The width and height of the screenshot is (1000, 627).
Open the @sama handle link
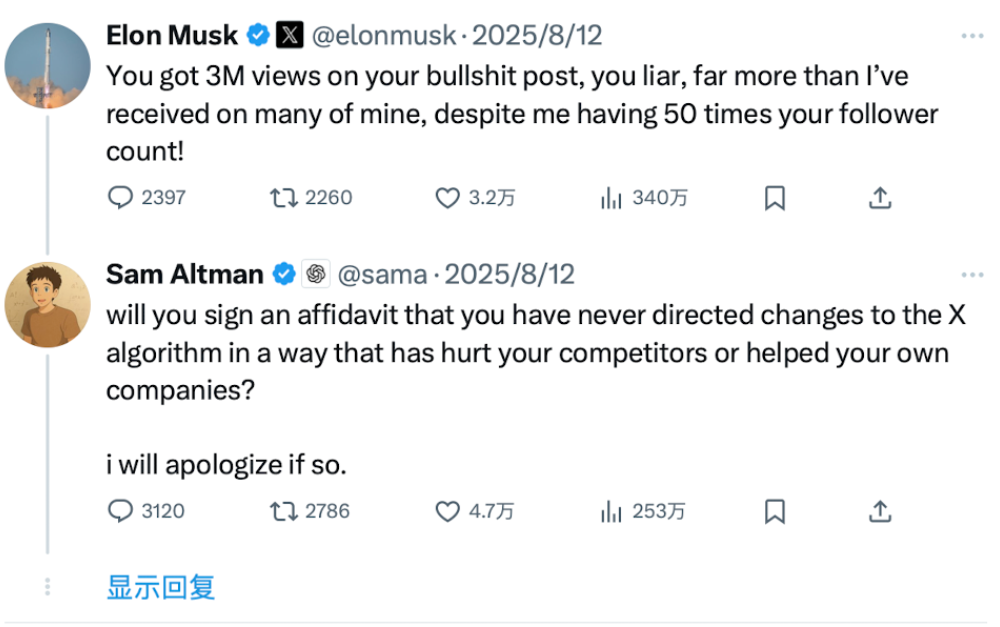(x=382, y=274)
